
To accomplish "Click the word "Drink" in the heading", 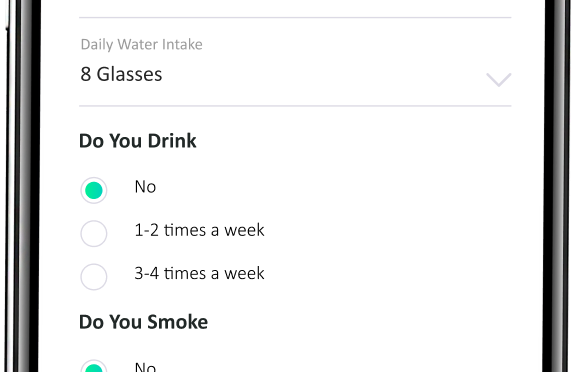I will pyautogui.click(x=172, y=141).
